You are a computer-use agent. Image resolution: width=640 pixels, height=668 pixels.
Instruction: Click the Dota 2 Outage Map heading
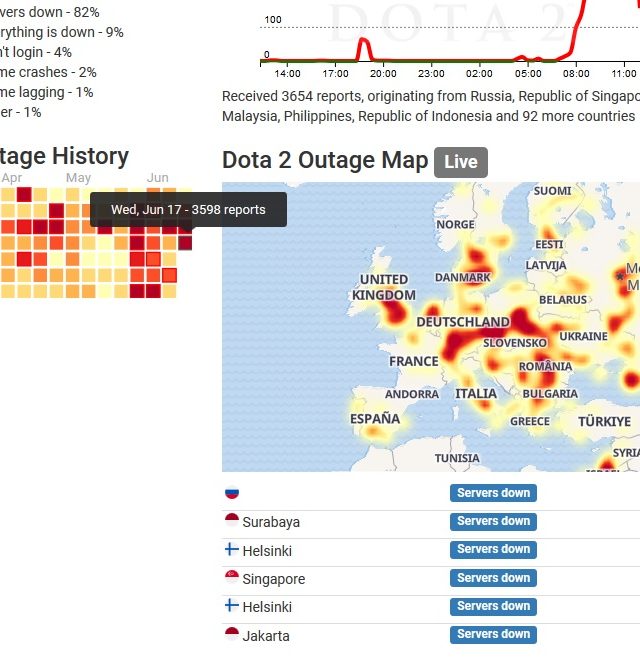(x=325, y=161)
